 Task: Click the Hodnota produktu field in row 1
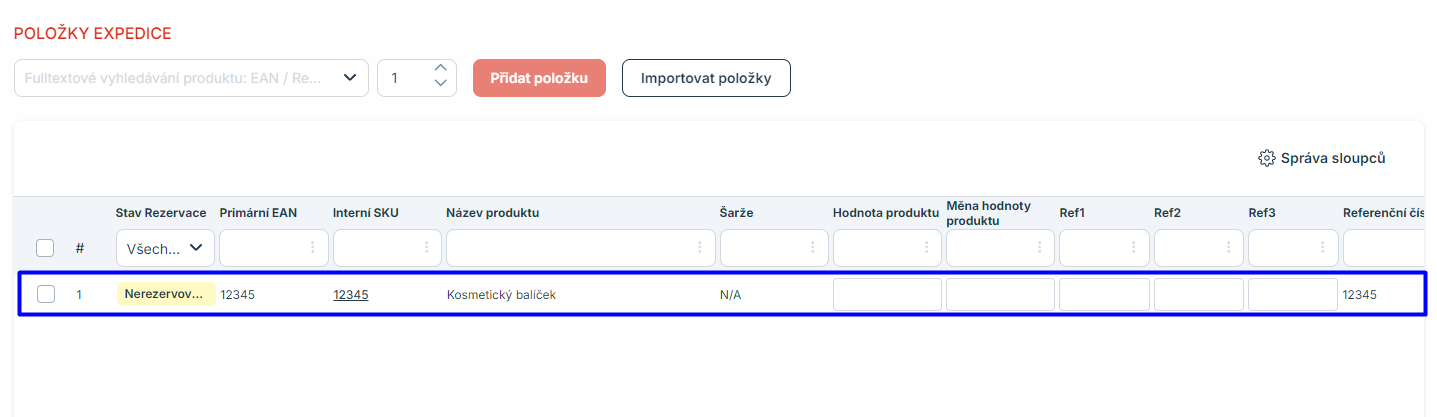pos(887,295)
